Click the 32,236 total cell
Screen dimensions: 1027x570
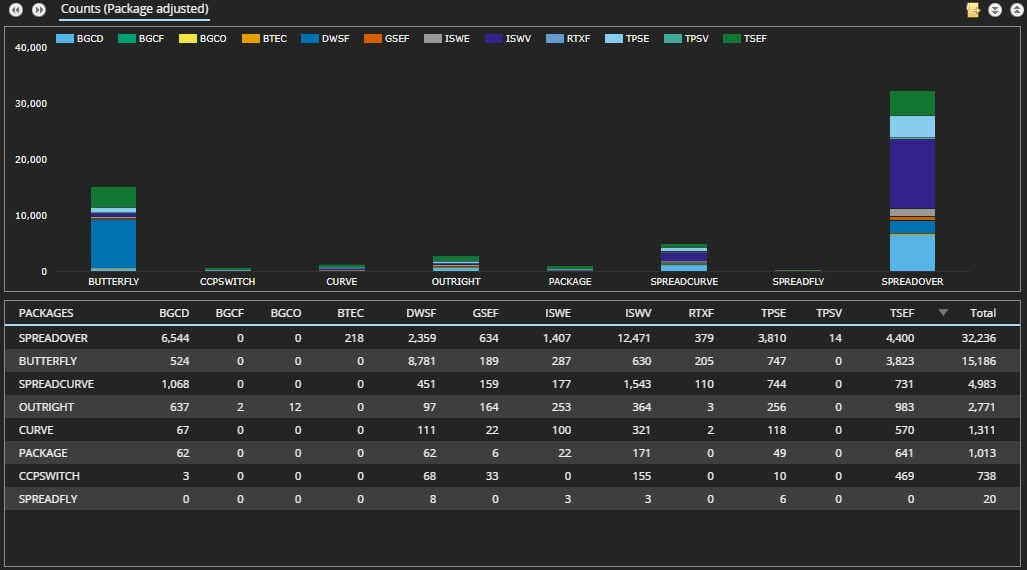point(979,338)
